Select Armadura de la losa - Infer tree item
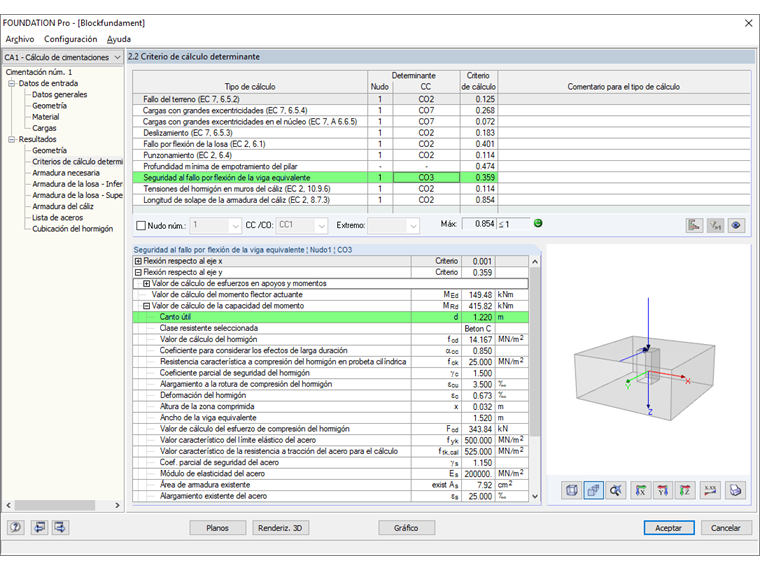 coord(77,184)
